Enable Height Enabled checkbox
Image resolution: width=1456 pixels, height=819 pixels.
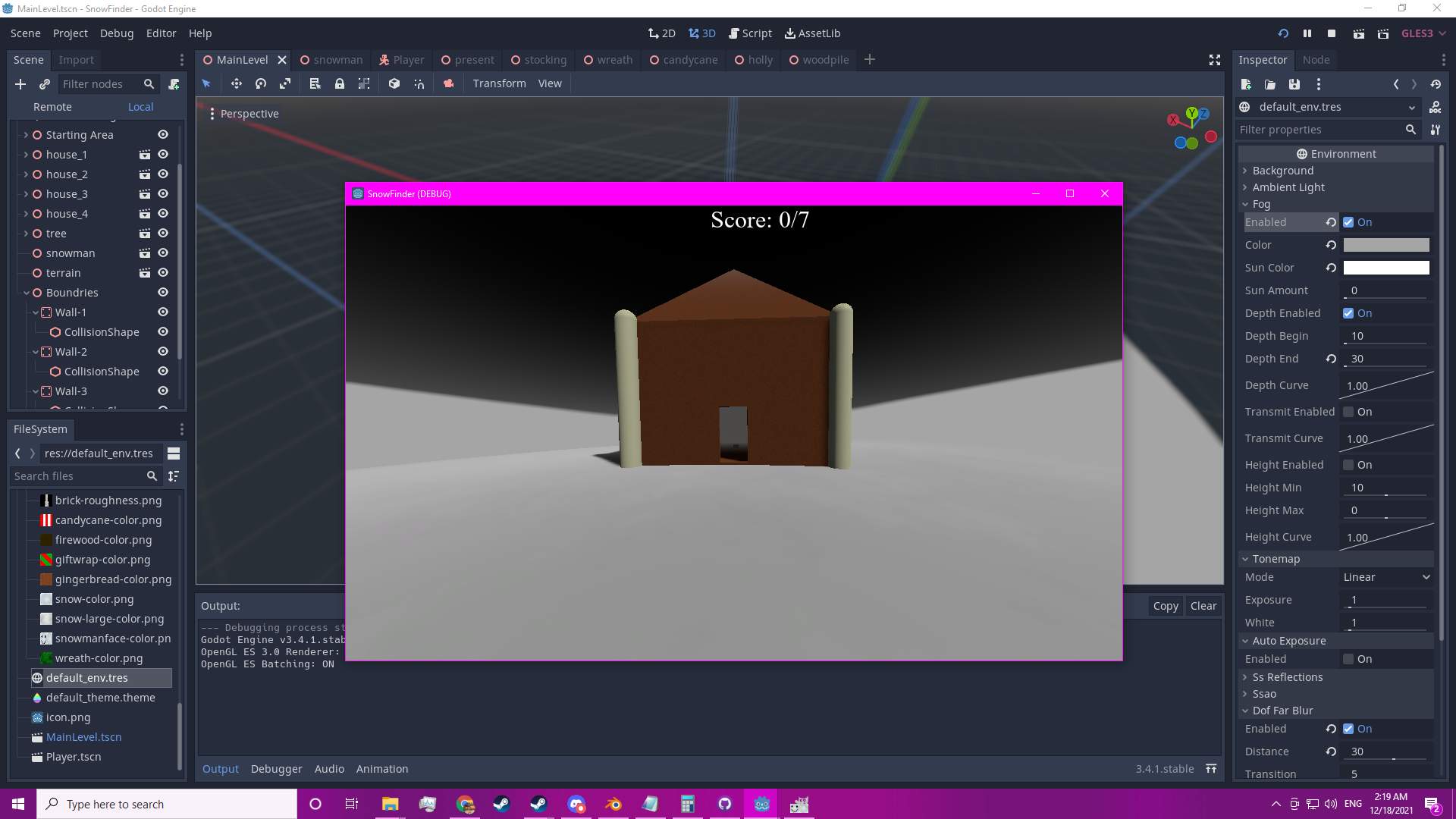tap(1348, 465)
